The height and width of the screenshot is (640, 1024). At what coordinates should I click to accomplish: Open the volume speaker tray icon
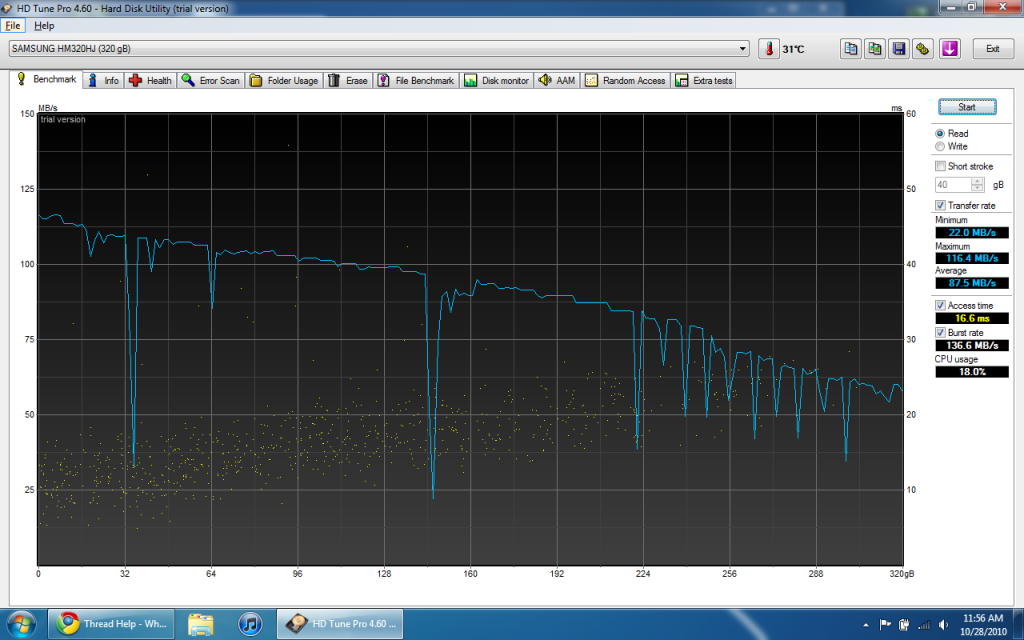pyautogui.click(x=943, y=625)
